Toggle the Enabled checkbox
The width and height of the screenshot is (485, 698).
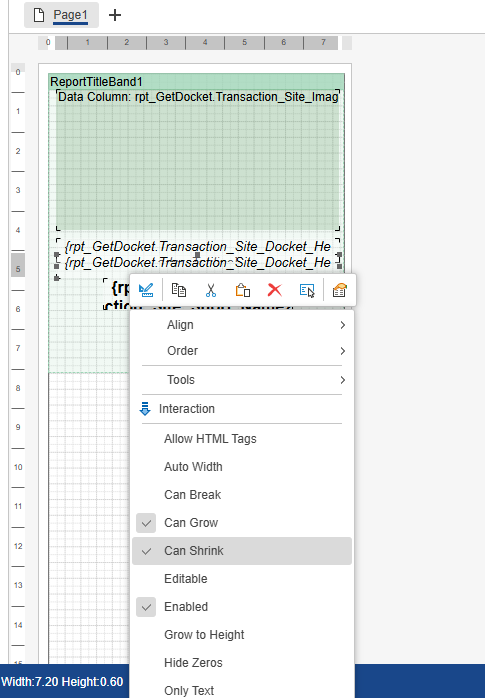(x=146, y=607)
